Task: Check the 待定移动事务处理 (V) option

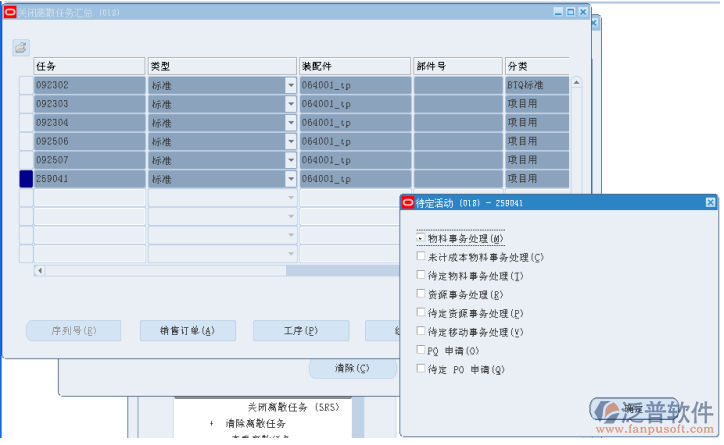Action: click(421, 331)
